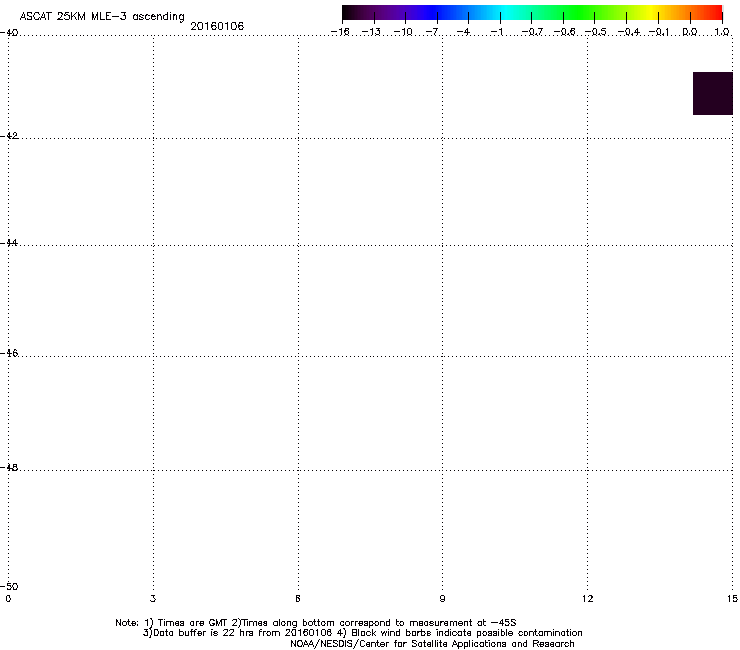The height and width of the screenshot is (650, 740).
Task: Click colorbar label 1.0
Action: [722, 32]
